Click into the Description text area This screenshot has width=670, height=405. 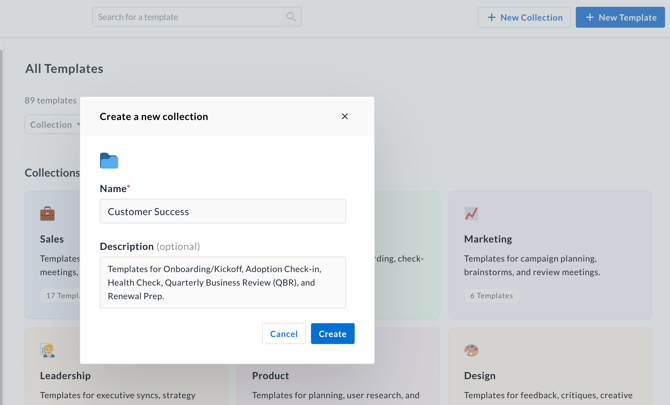[x=223, y=282]
